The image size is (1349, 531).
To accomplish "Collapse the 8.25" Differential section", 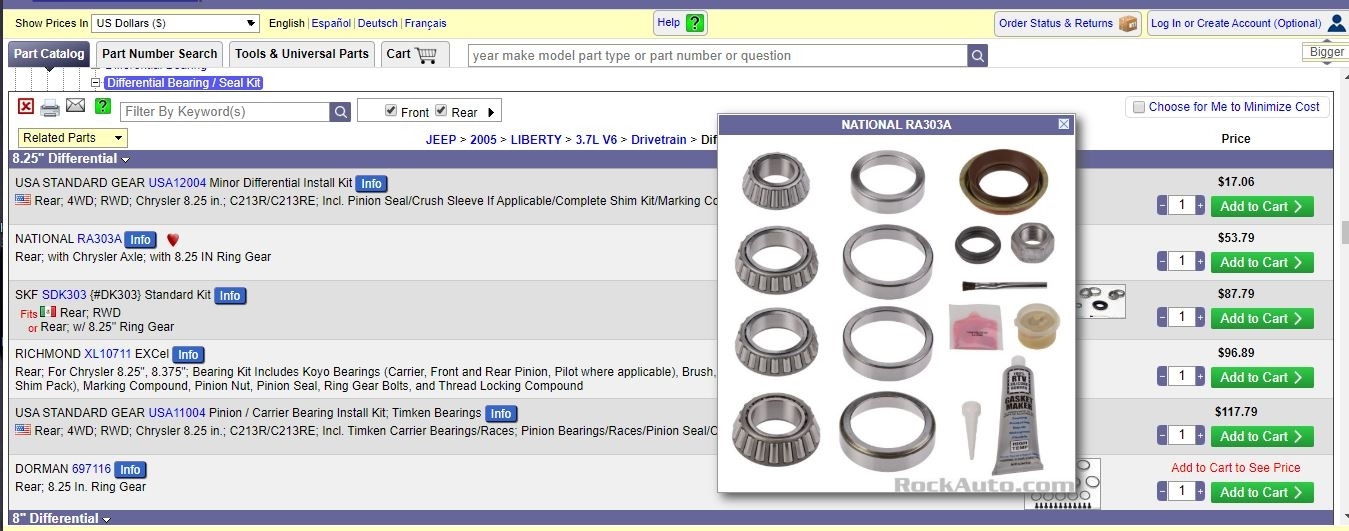I will 125,159.
